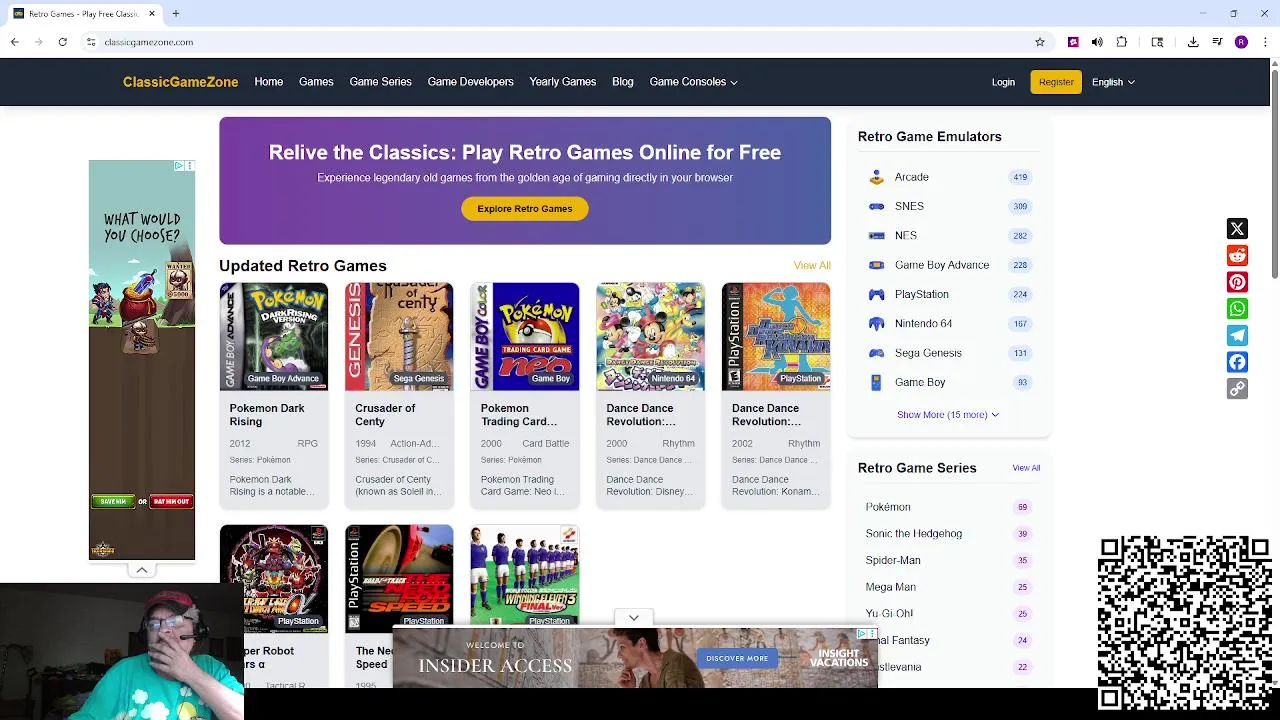Share page via WhatsApp icon
The image size is (1280, 720).
tap(1237, 309)
